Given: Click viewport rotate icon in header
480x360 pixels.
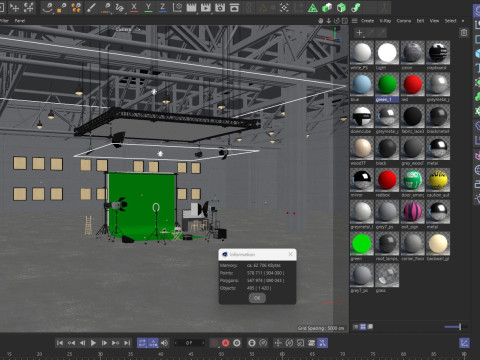Looking at the screenshot, I should pos(337,21).
